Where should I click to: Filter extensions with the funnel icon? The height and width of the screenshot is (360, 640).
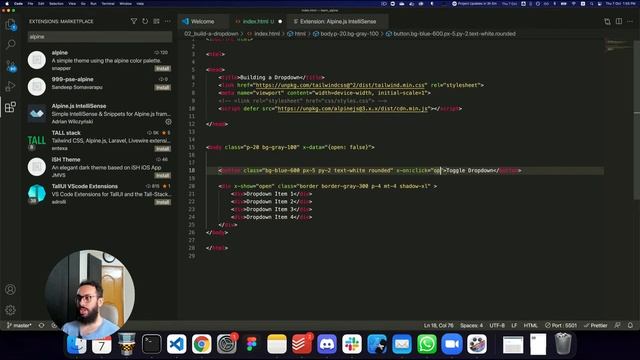tap(133, 21)
